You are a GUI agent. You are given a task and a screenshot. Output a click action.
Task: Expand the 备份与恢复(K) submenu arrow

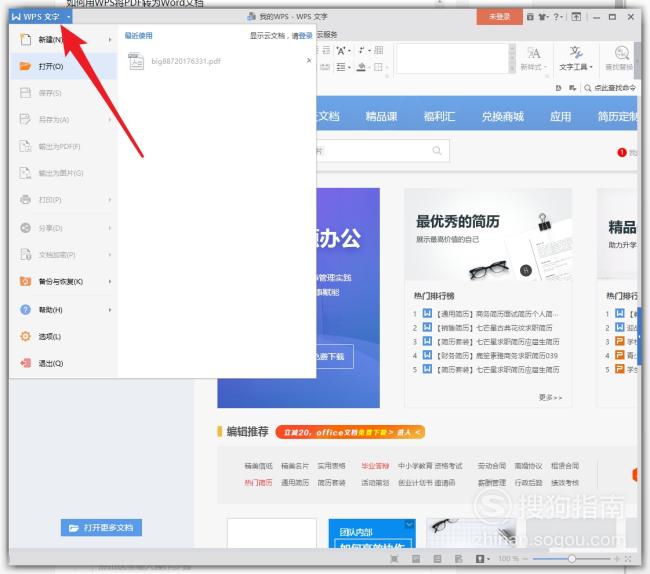(x=110, y=282)
